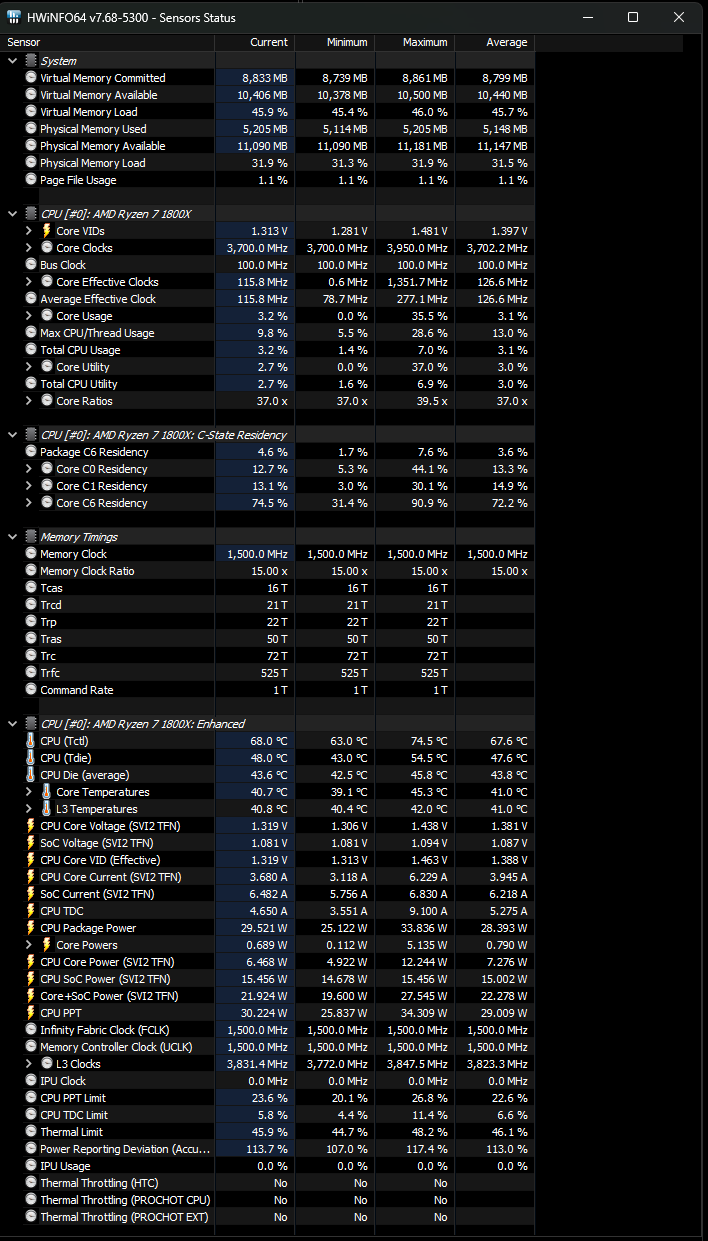Click the Current column header
Screen dimensions: 708x1241
(254, 43)
